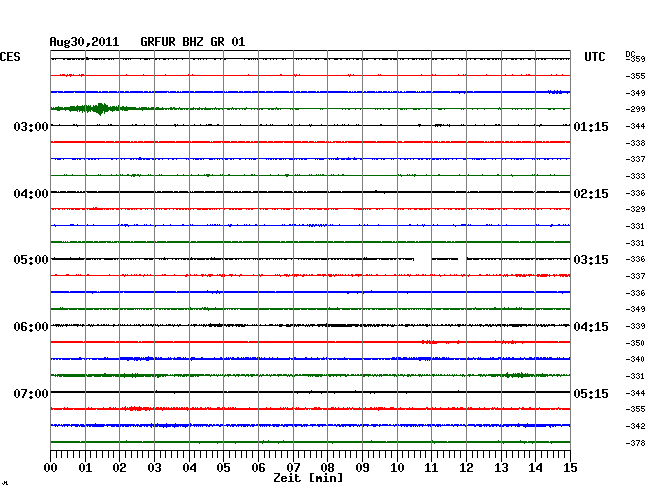Select minute tick label 05
This screenshot has width=650, height=494.
(x=223, y=467)
